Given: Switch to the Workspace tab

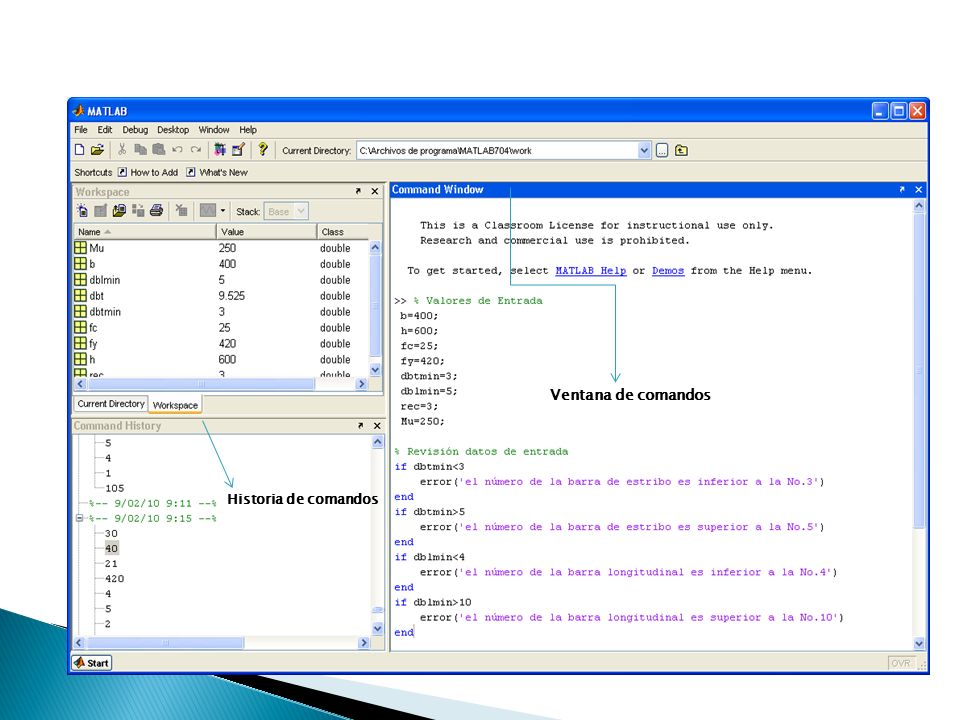Looking at the screenshot, I should point(175,405).
